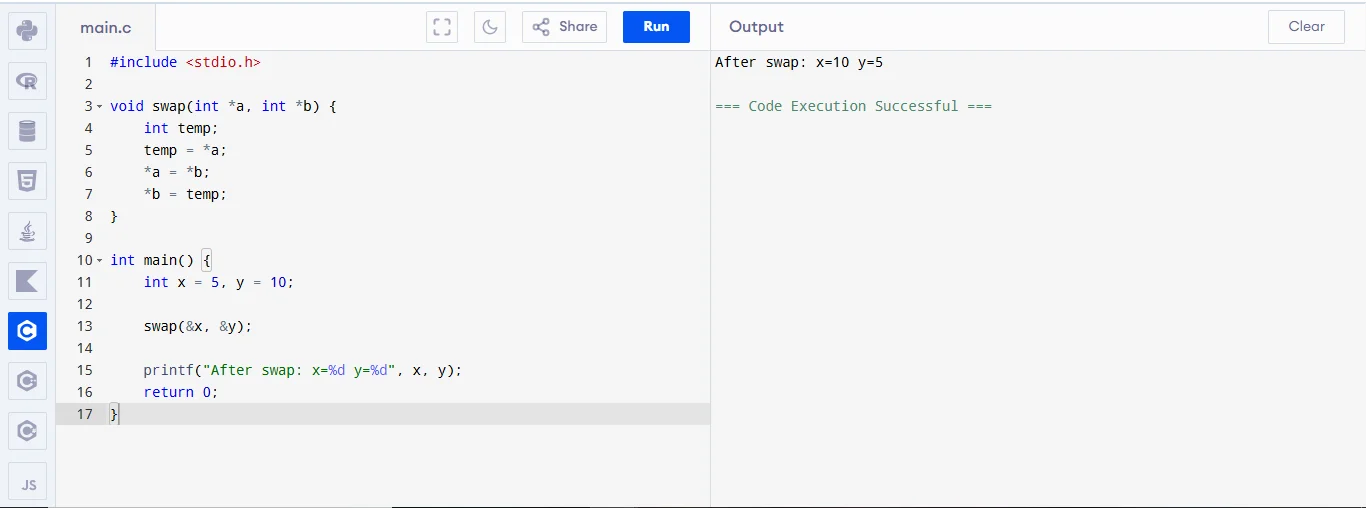This screenshot has width=1366, height=508.
Task: Click the 'return 0;' line
Action: pyautogui.click(x=181, y=392)
